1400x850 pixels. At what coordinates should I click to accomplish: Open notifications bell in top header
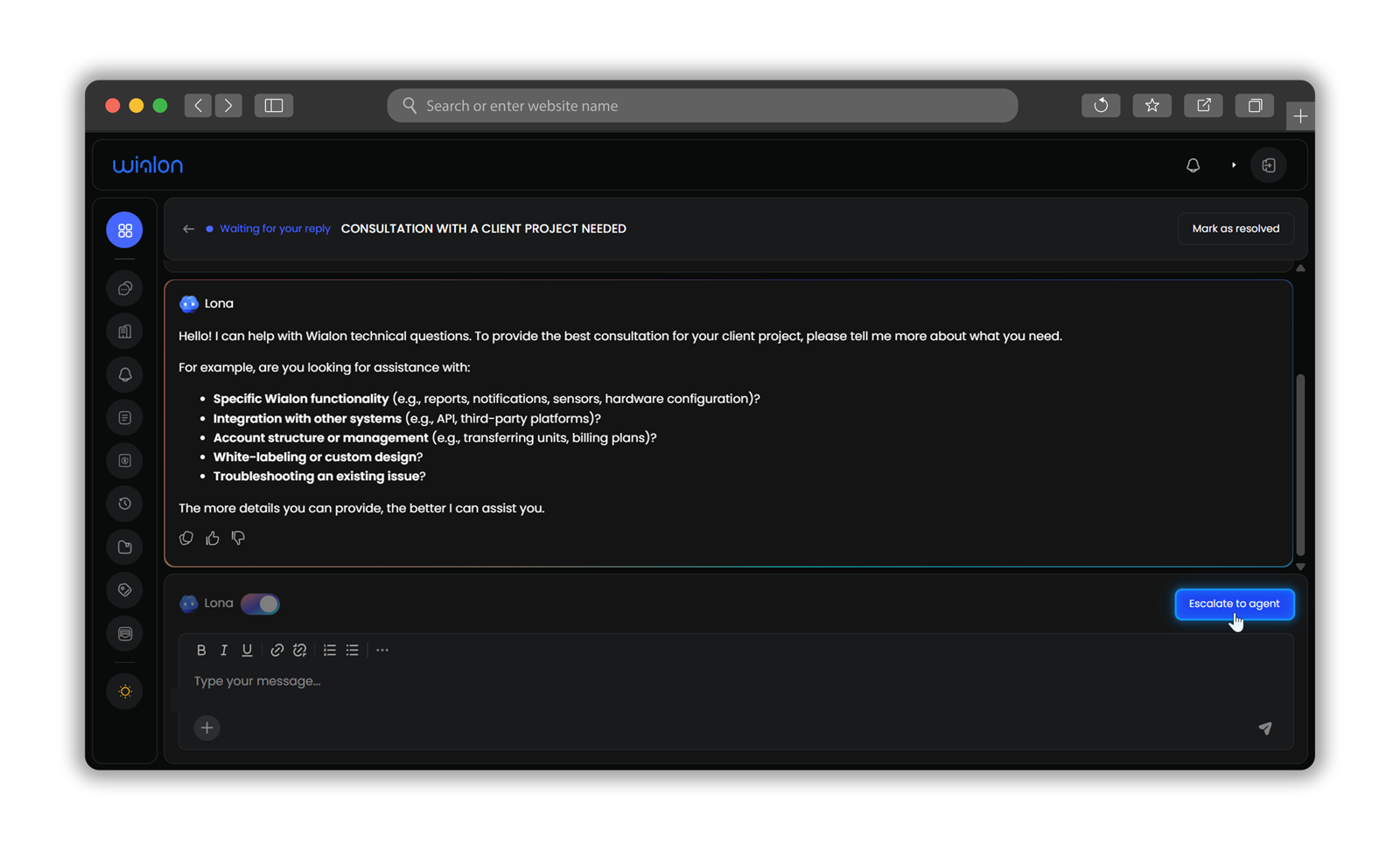click(1193, 165)
